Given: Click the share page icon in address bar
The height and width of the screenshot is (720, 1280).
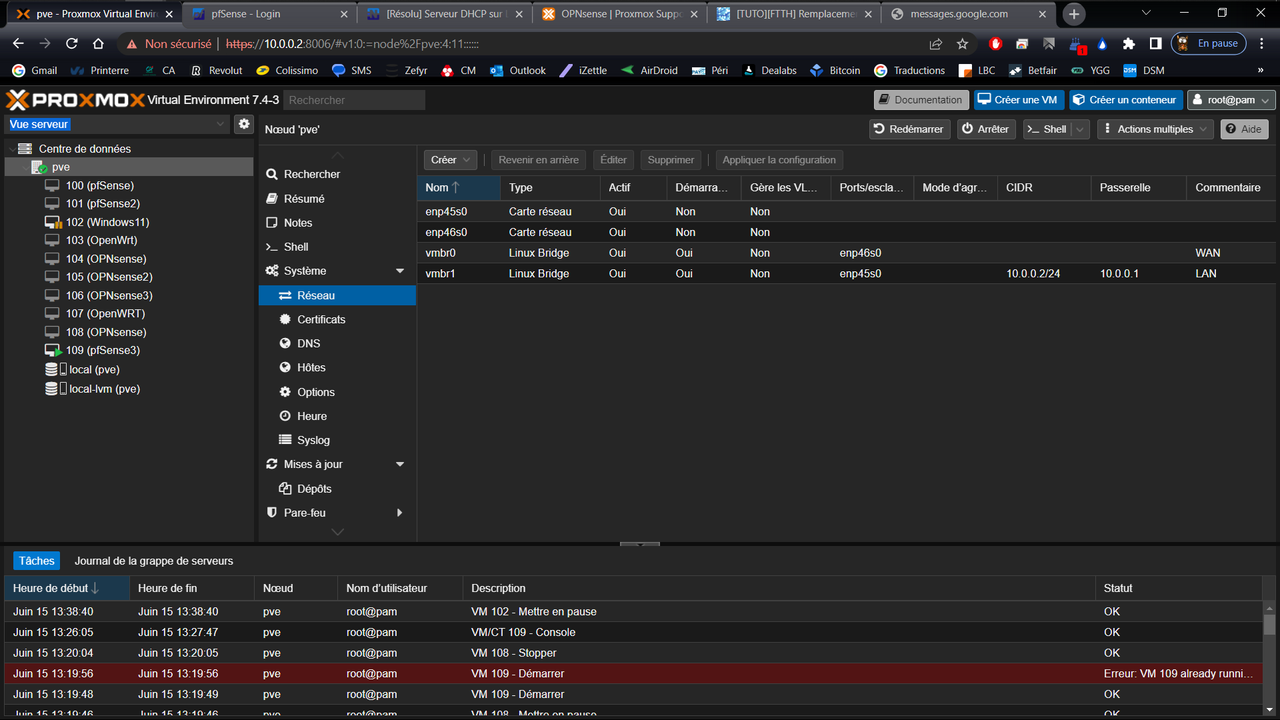Looking at the screenshot, I should [935, 44].
